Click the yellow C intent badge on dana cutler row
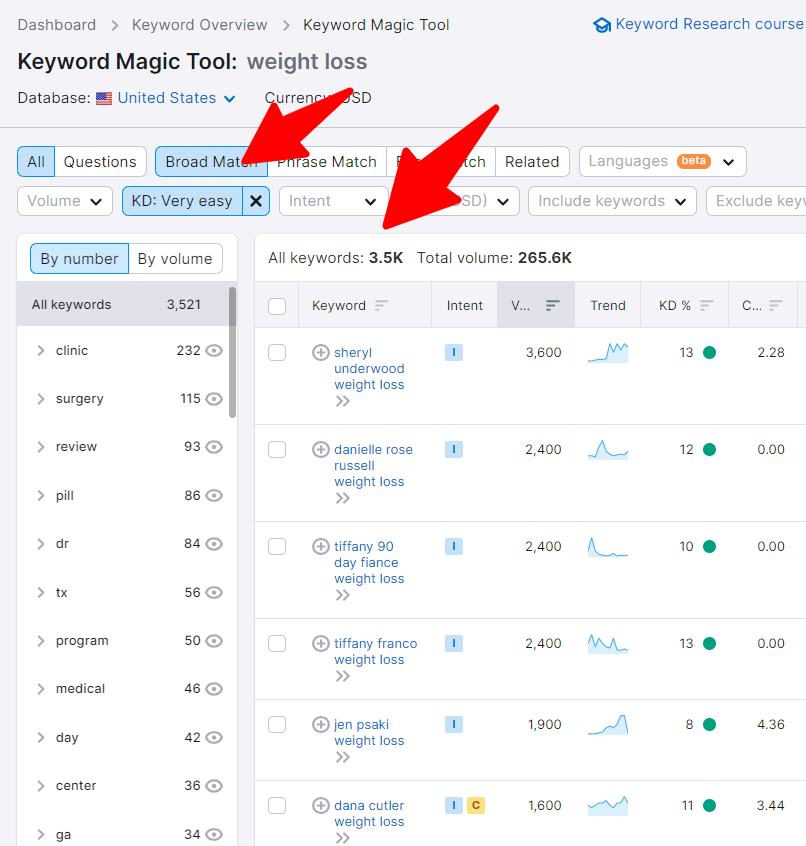The width and height of the screenshot is (806, 846). [x=476, y=805]
